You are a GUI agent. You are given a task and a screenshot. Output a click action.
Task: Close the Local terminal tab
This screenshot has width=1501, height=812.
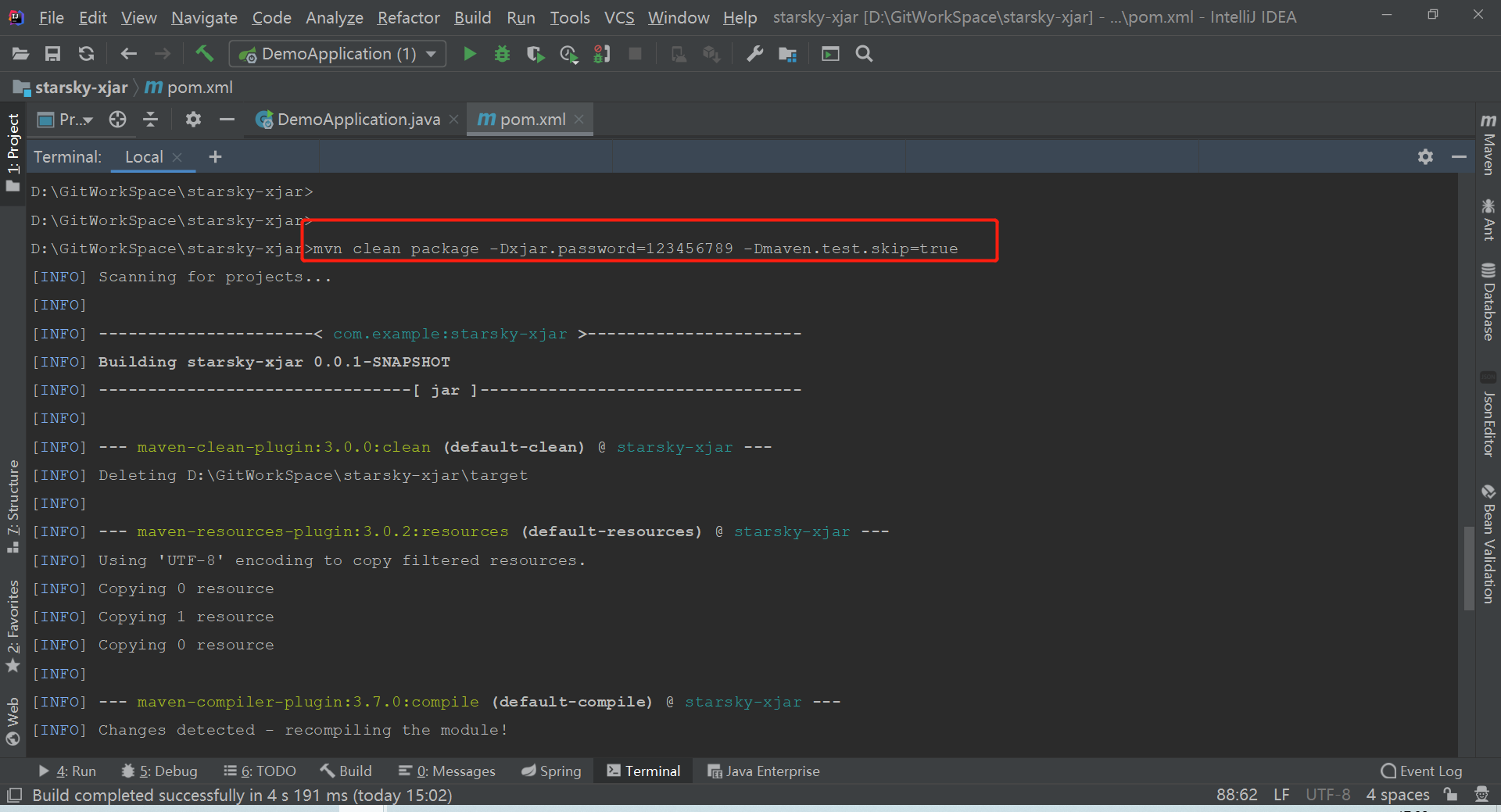(177, 157)
